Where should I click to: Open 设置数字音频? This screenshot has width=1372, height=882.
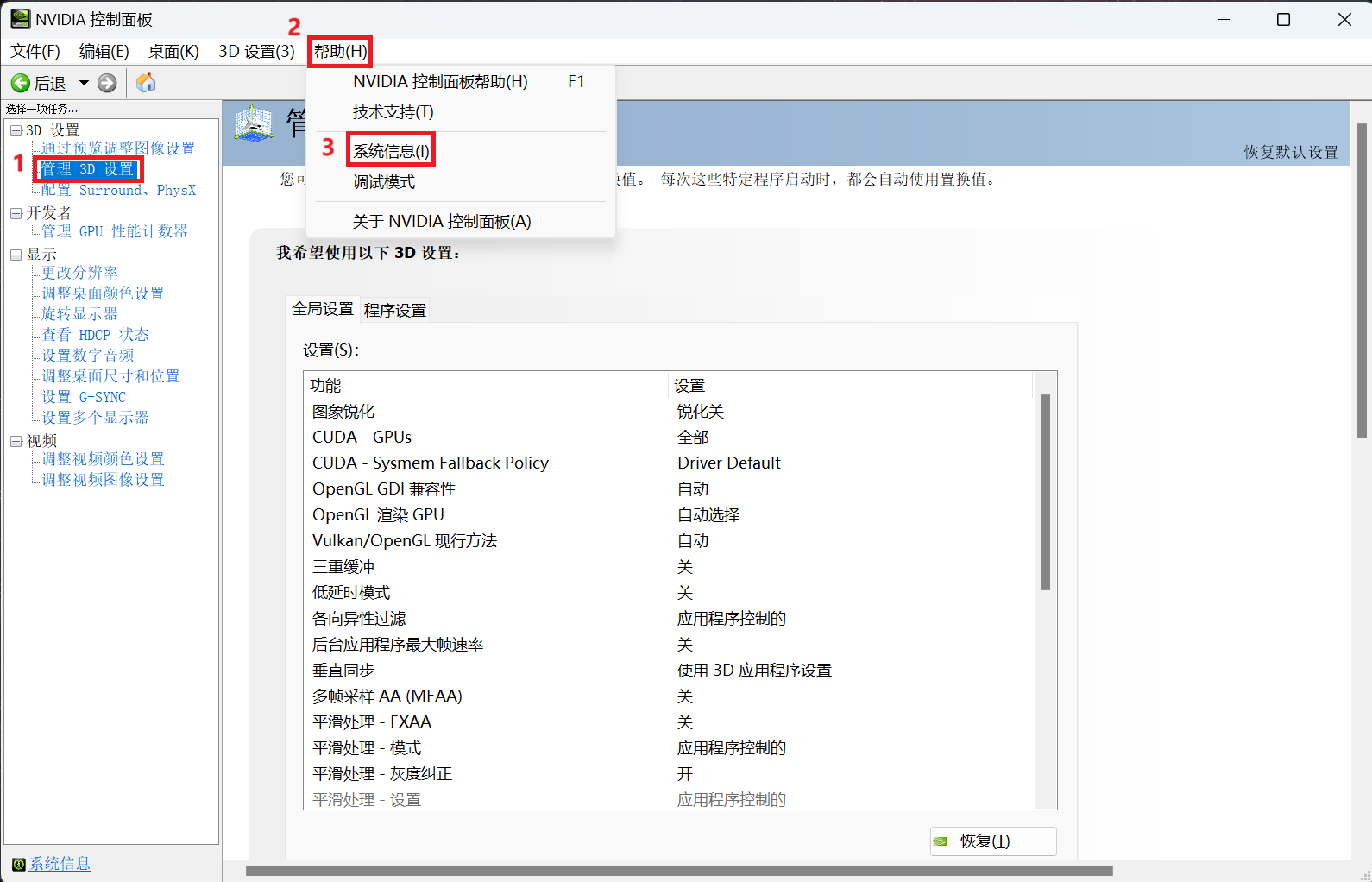click(x=87, y=356)
